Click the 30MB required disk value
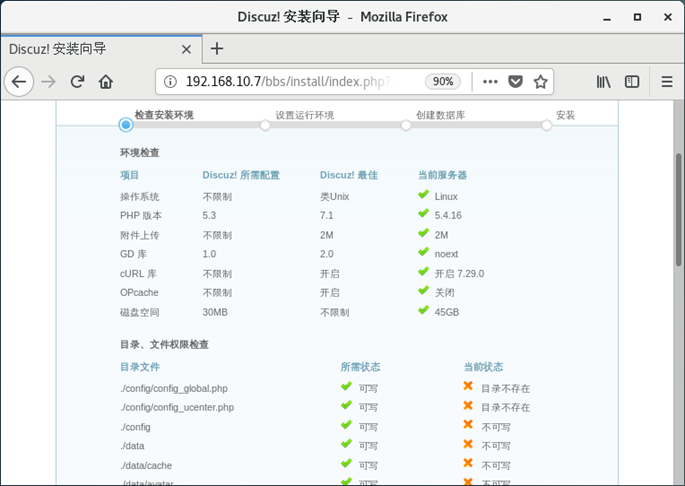 (x=215, y=312)
